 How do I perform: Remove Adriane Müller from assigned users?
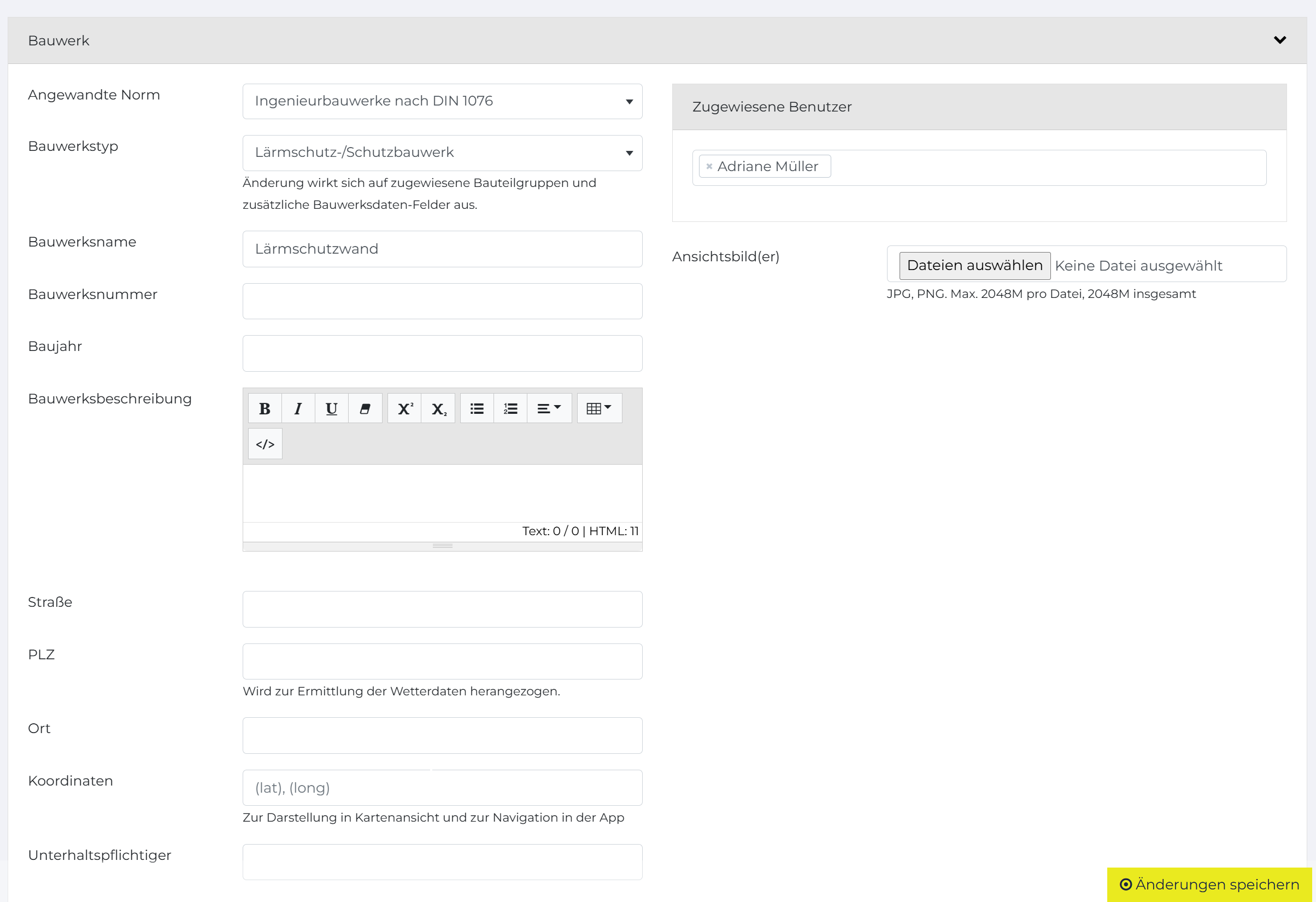[709, 167]
